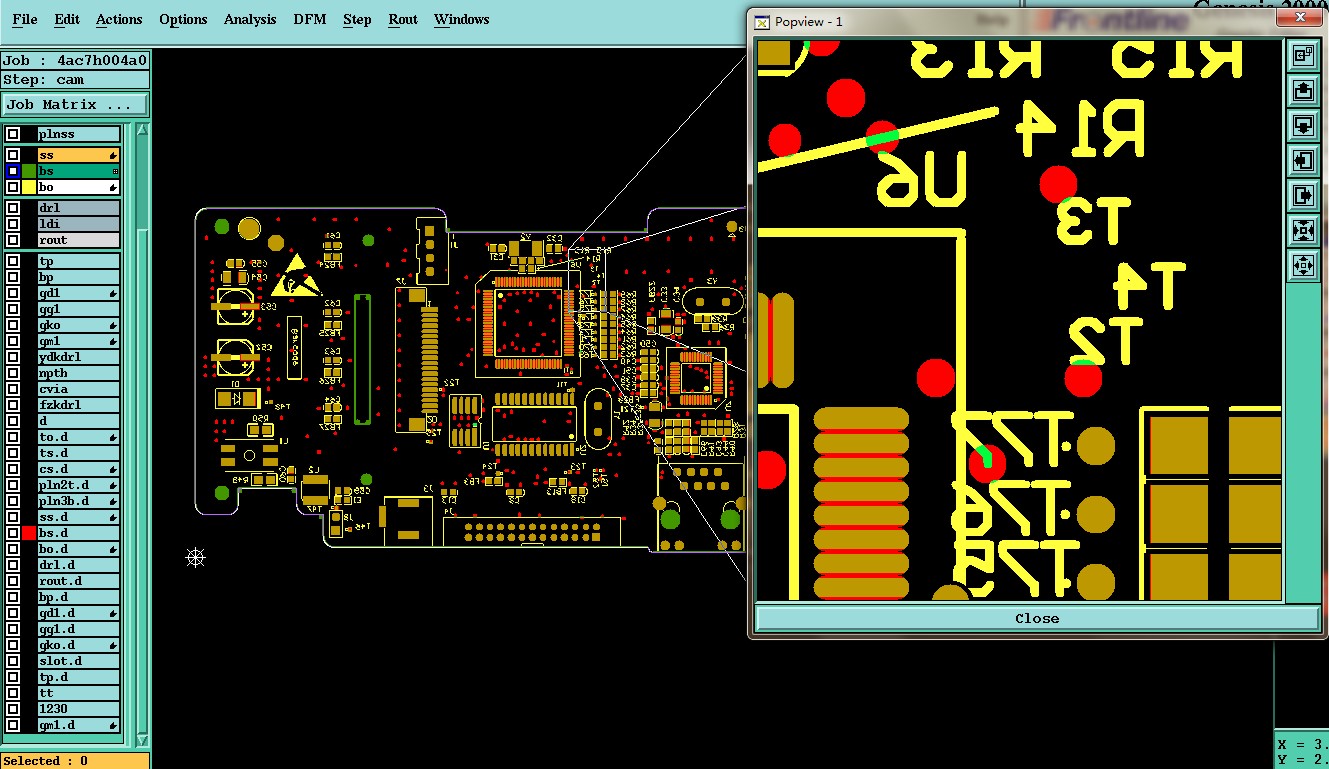Select the cvia layer name
Viewport: 1329px width, 769px height.
point(78,390)
